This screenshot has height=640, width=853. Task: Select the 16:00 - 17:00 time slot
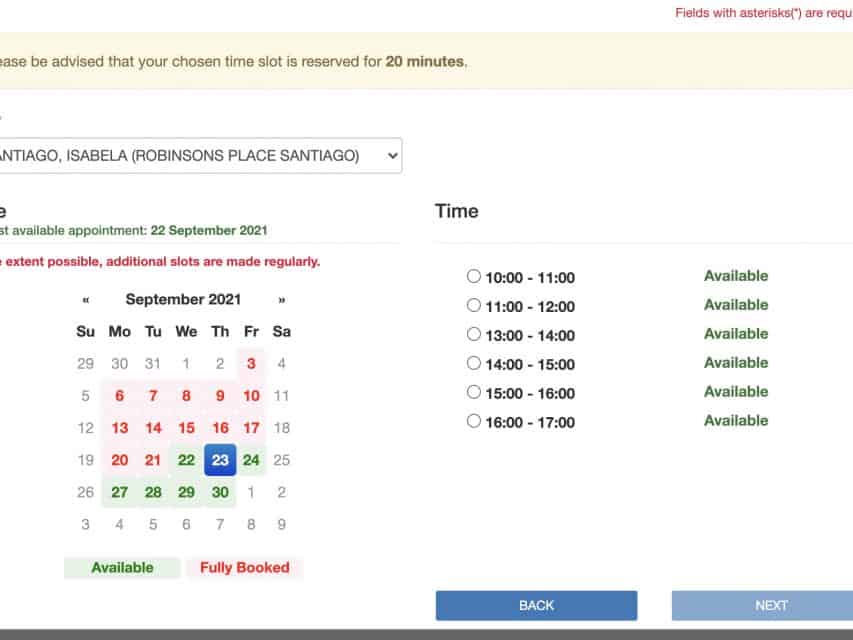(x=474, y=422)
